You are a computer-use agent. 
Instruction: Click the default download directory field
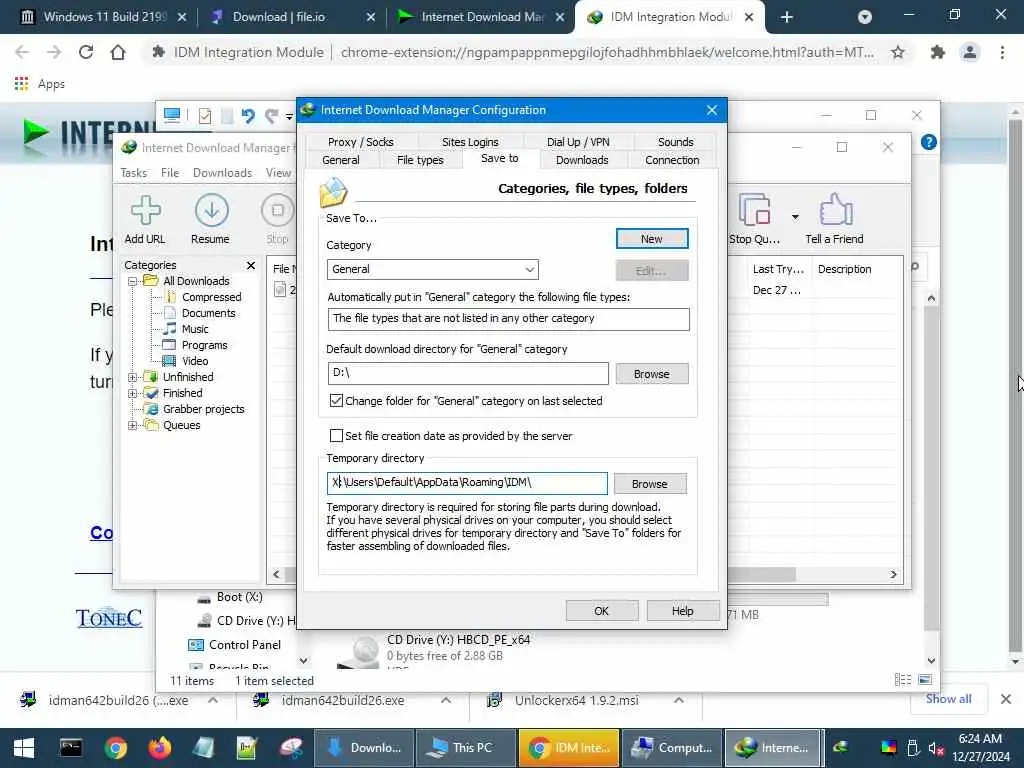tap(468, 373)
